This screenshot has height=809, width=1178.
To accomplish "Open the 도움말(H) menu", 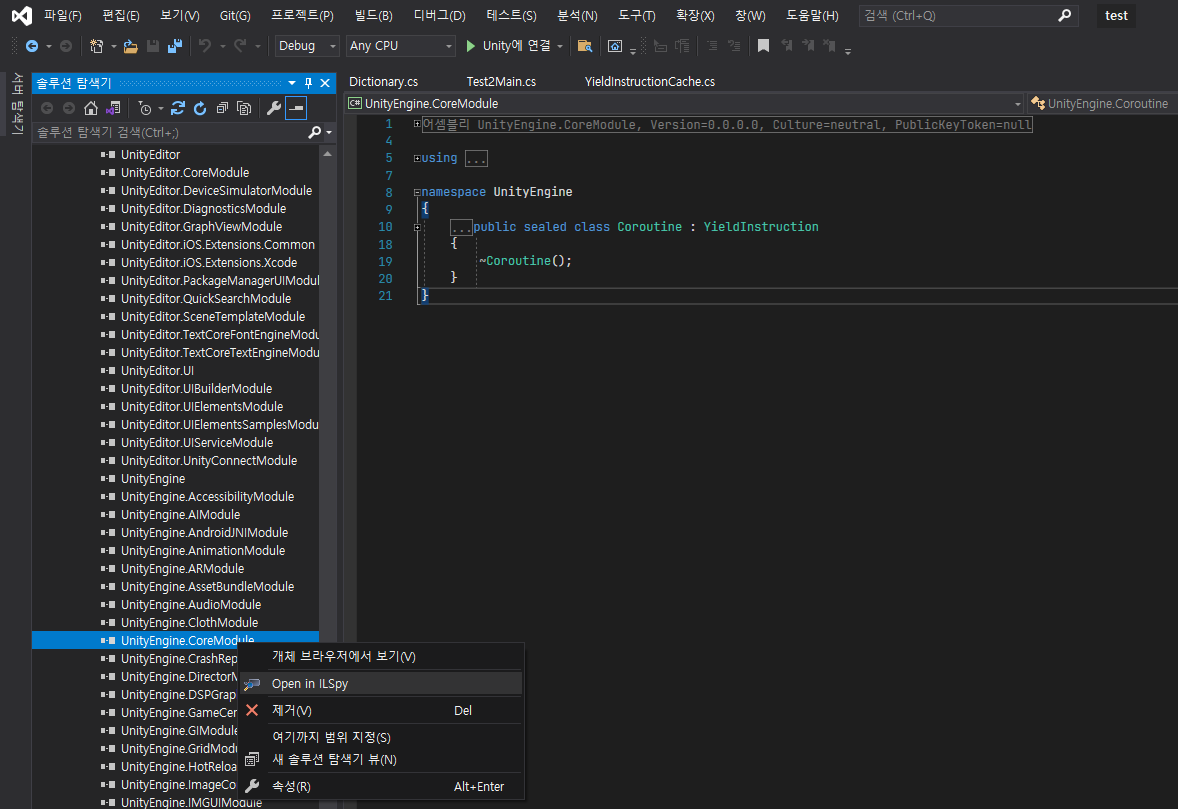I will [811, 15].
